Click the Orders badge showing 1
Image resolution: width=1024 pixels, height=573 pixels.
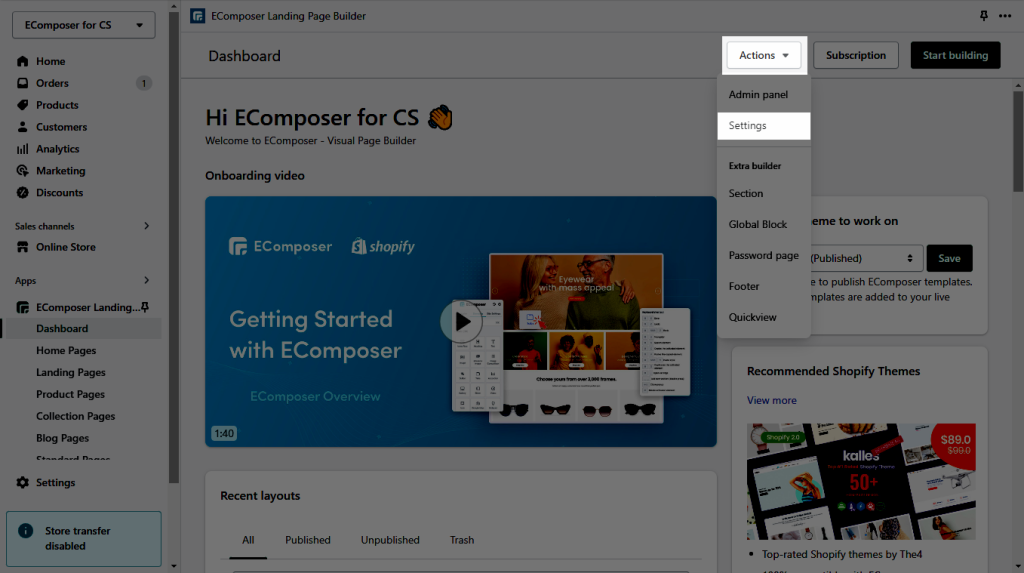tap(144, 83)
